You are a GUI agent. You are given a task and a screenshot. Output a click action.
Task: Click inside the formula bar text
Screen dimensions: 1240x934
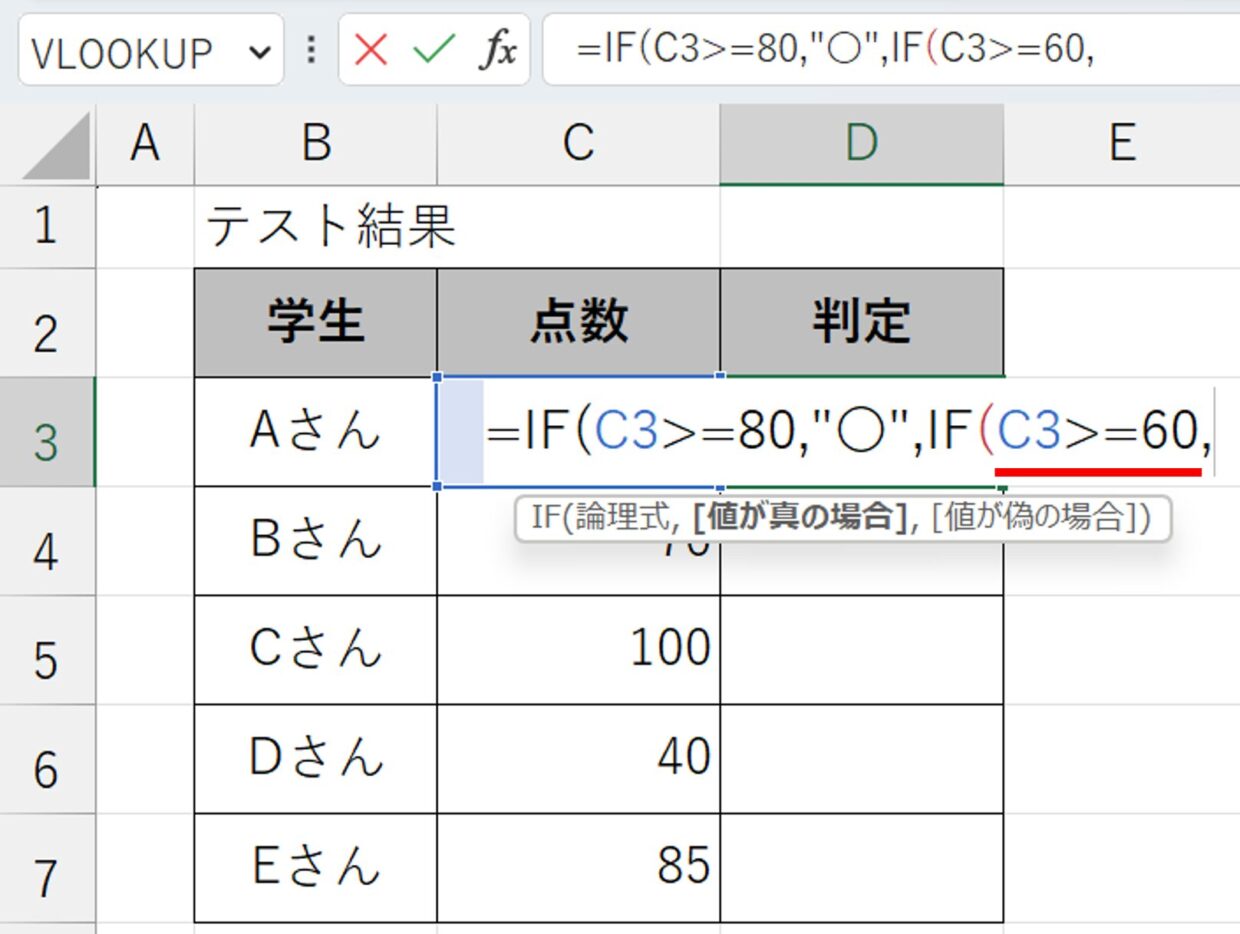coord(835,50)
